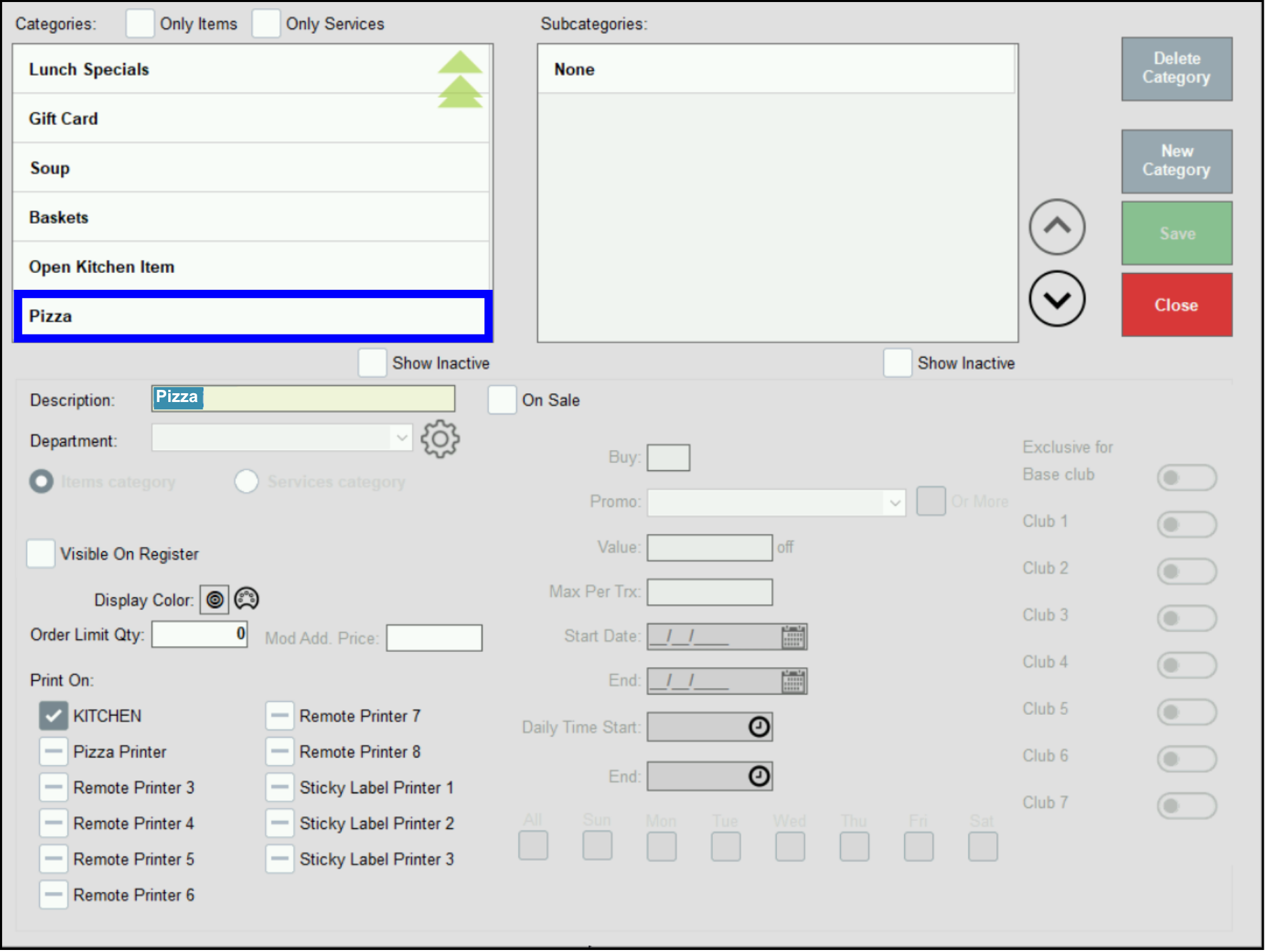
Task: Open the Start Date calendar icon
Action: click(793, 636)
